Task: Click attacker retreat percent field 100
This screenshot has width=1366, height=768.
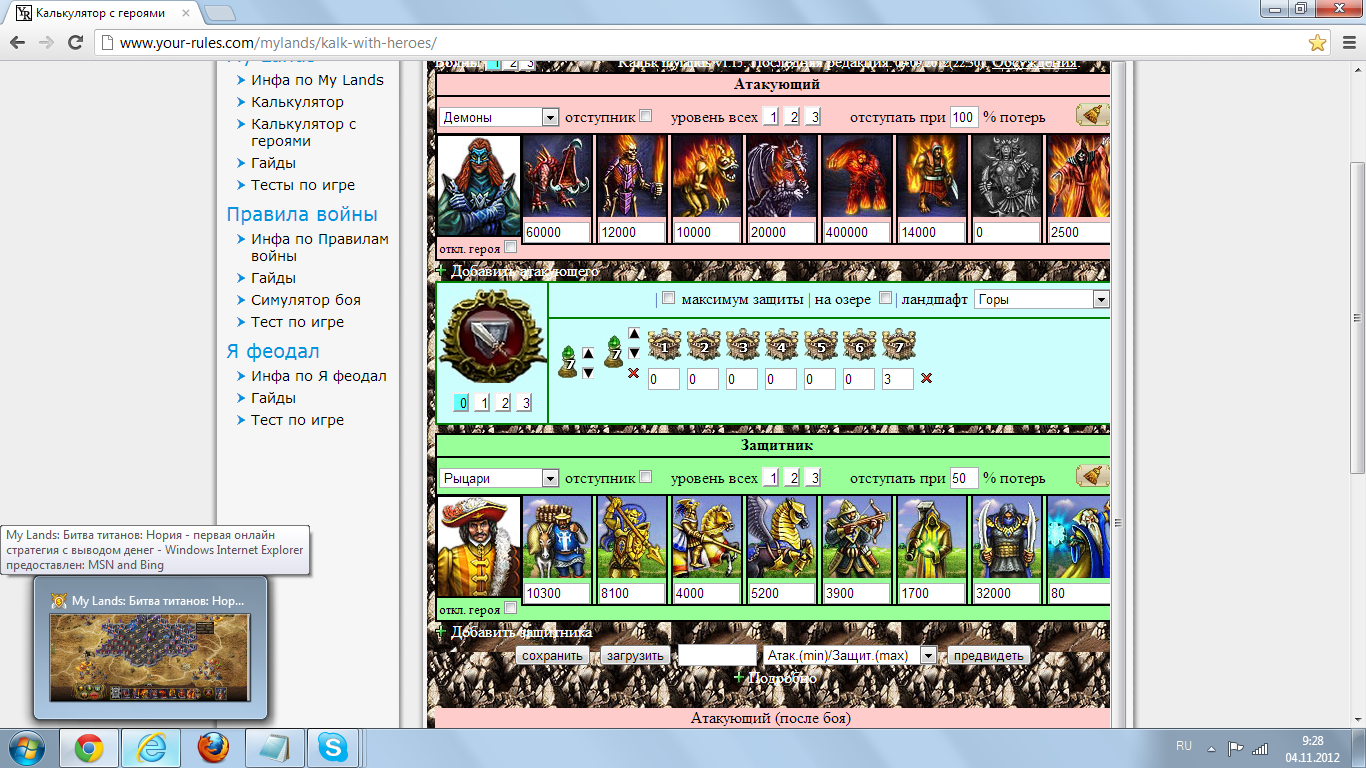Action: 964,117
